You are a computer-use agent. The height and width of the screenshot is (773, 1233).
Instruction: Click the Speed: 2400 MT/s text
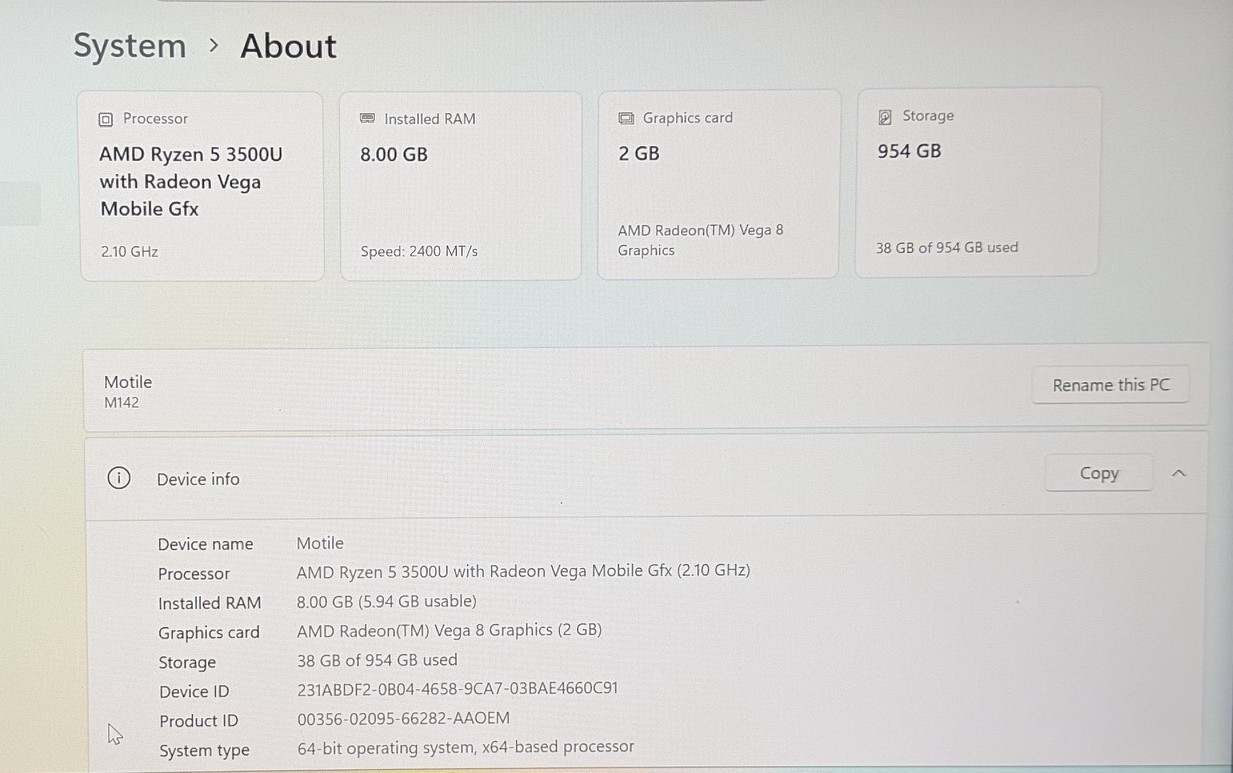tap(419, 252)
